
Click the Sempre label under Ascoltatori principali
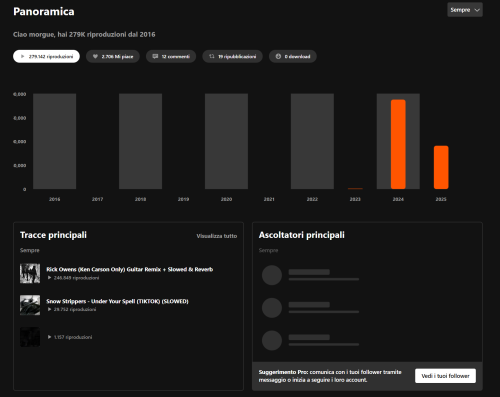(268, 250)
